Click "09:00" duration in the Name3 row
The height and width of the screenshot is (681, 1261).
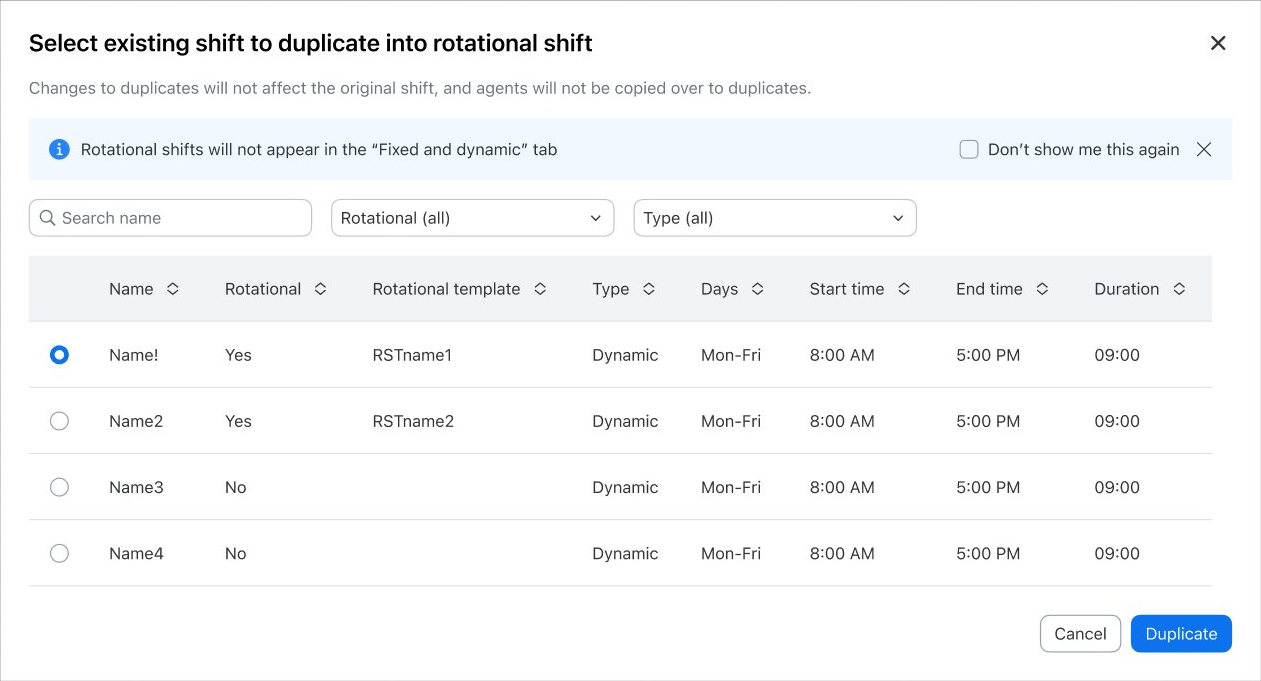(x=1117, y=487)
